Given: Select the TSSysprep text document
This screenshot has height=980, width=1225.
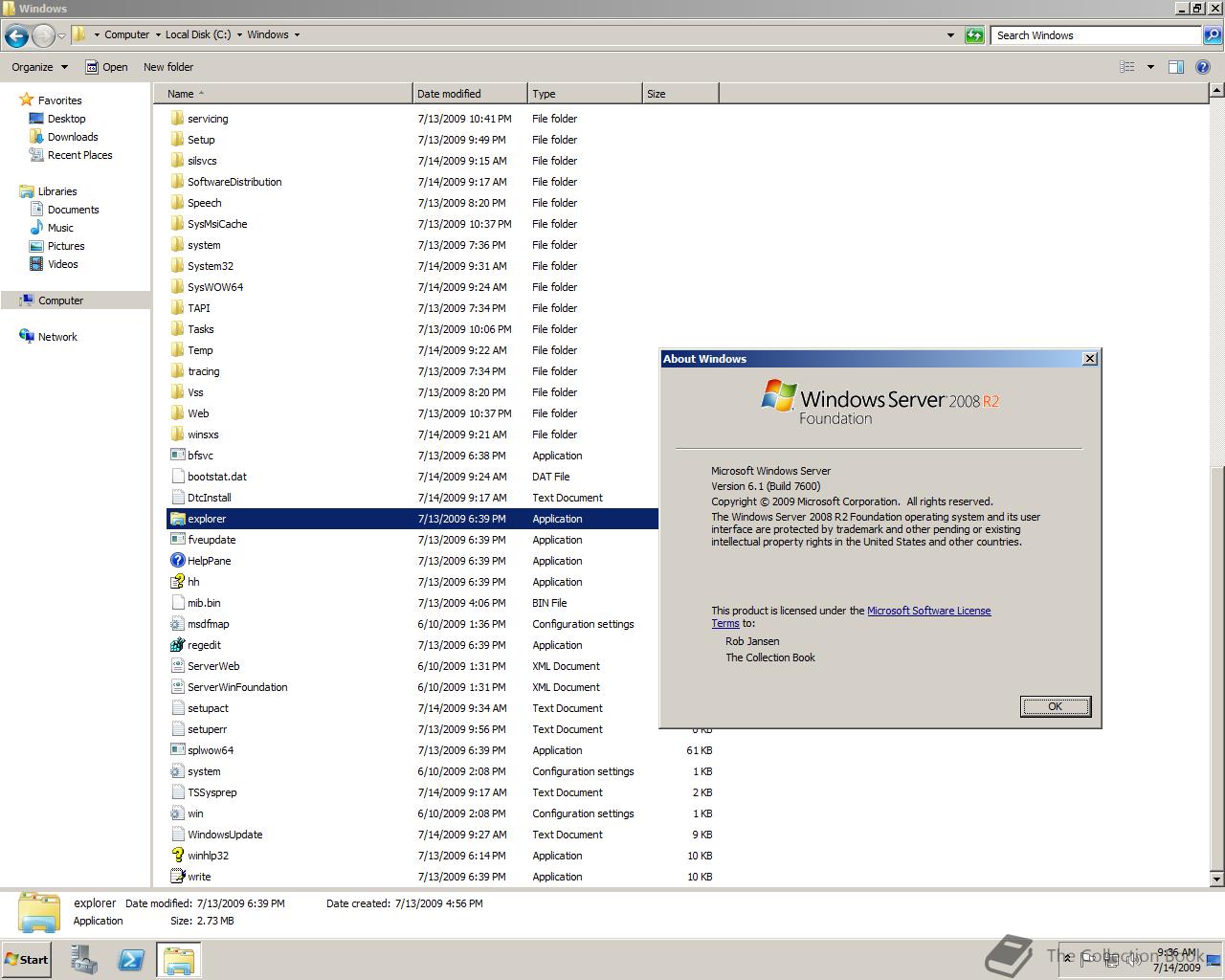Looking at the screenshot, I should [x=212, y=792].
